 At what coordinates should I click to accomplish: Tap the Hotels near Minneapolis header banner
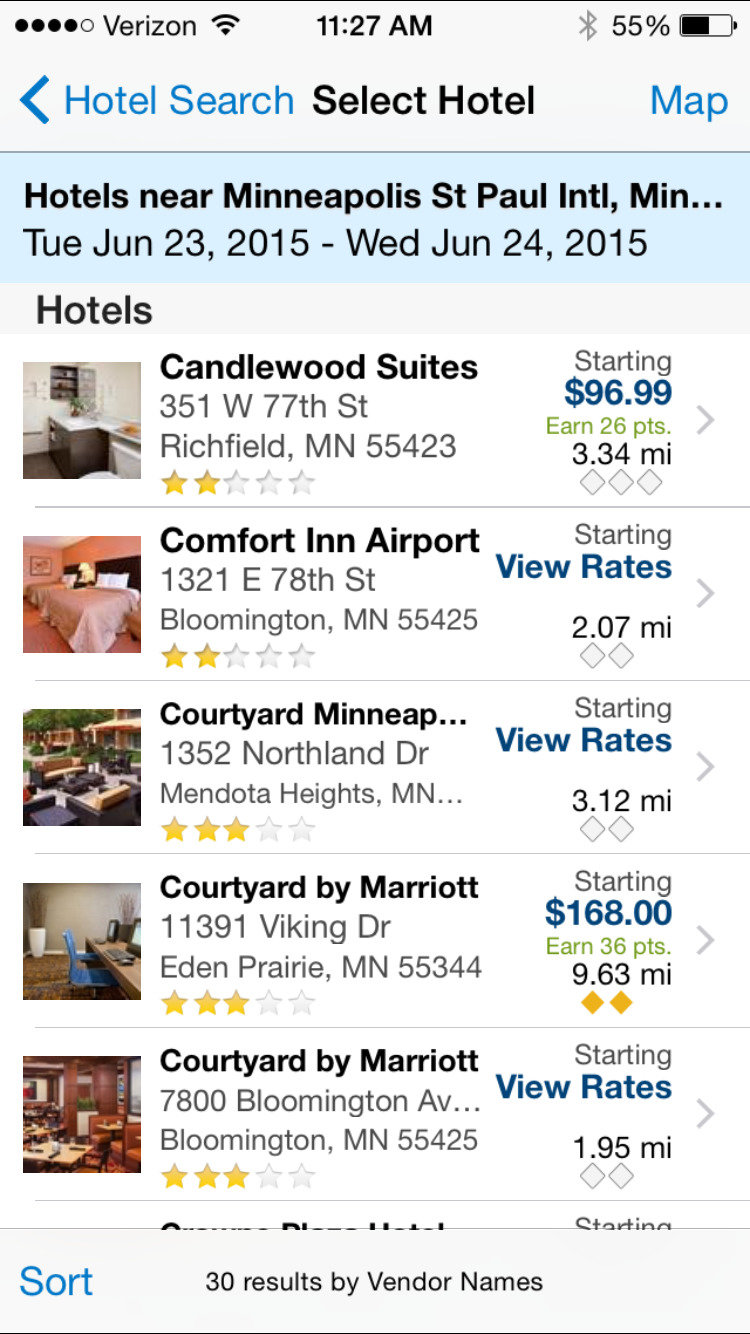[x=374, y=218]
